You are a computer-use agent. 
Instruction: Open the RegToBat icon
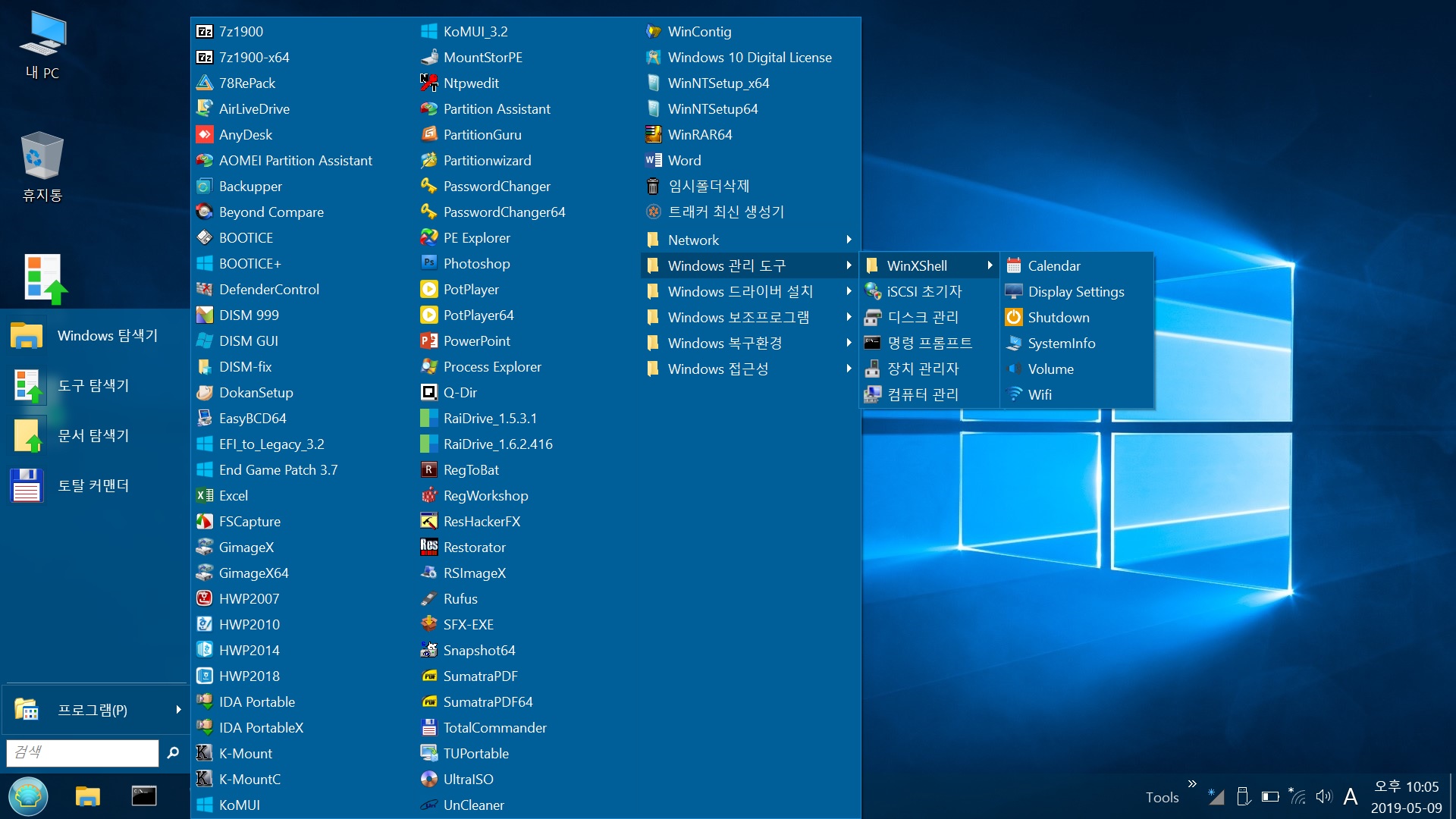429,469
